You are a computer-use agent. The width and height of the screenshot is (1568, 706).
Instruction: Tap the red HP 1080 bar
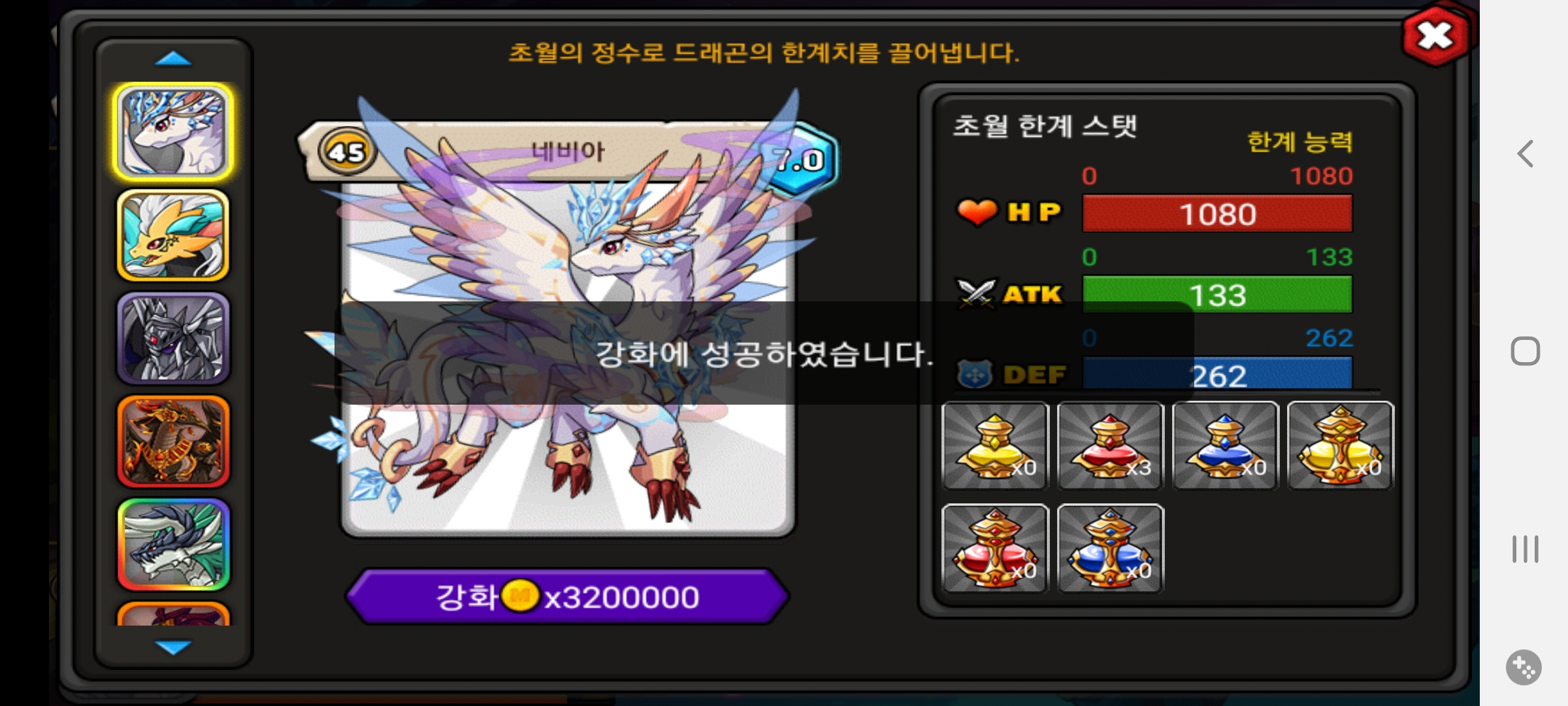(x=1217, y=214)
